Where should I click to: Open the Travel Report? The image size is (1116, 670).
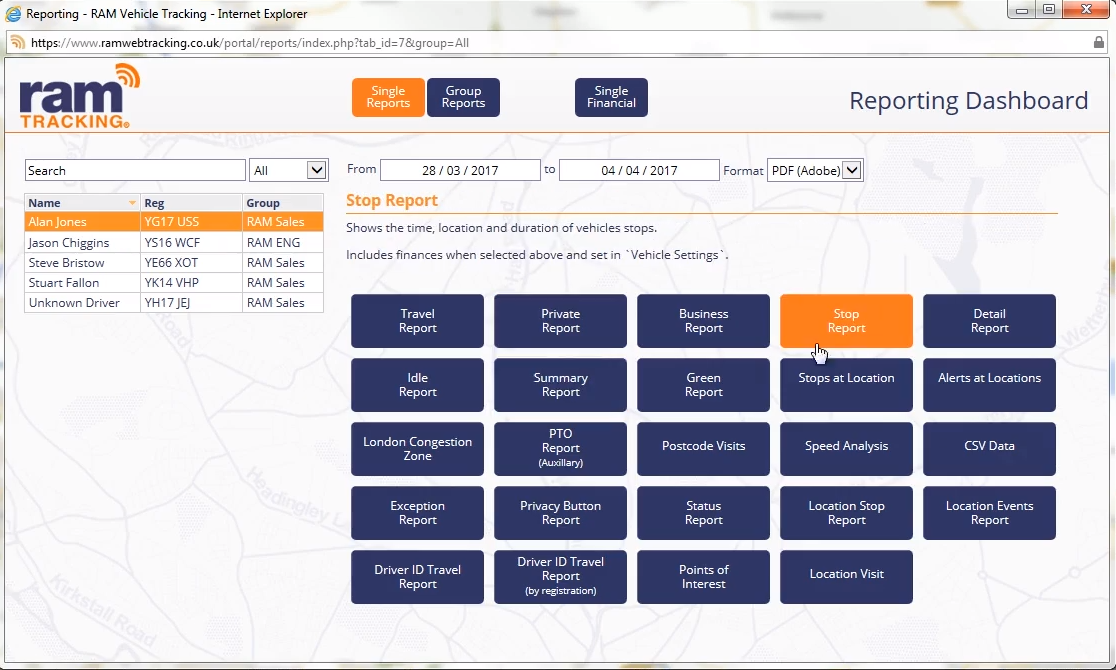click(x=417, y=321)
